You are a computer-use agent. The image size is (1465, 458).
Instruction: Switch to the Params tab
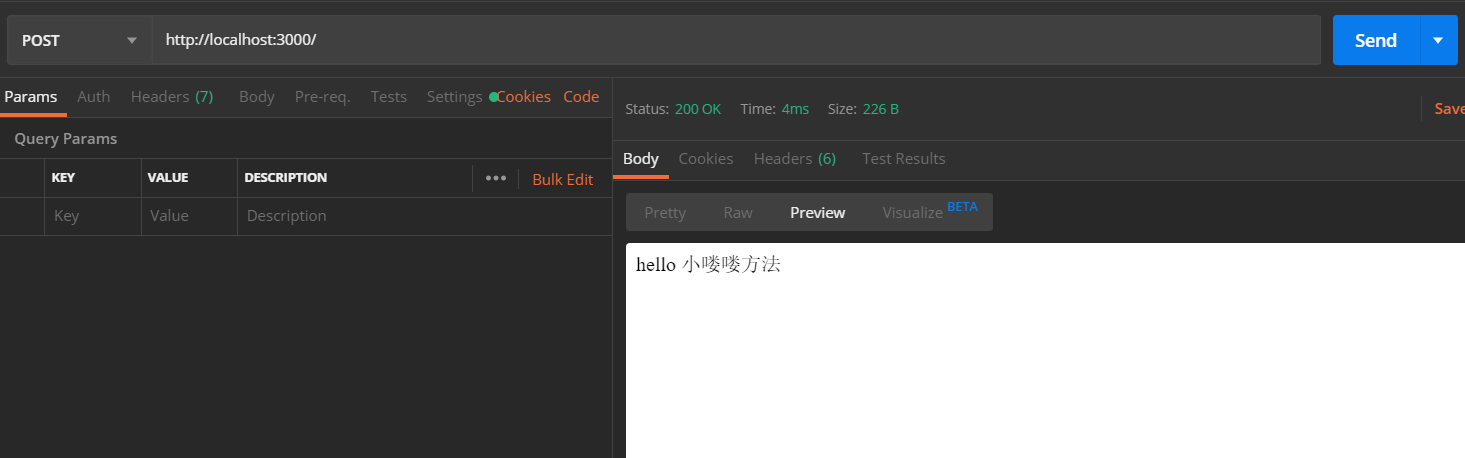pos(31,97)
